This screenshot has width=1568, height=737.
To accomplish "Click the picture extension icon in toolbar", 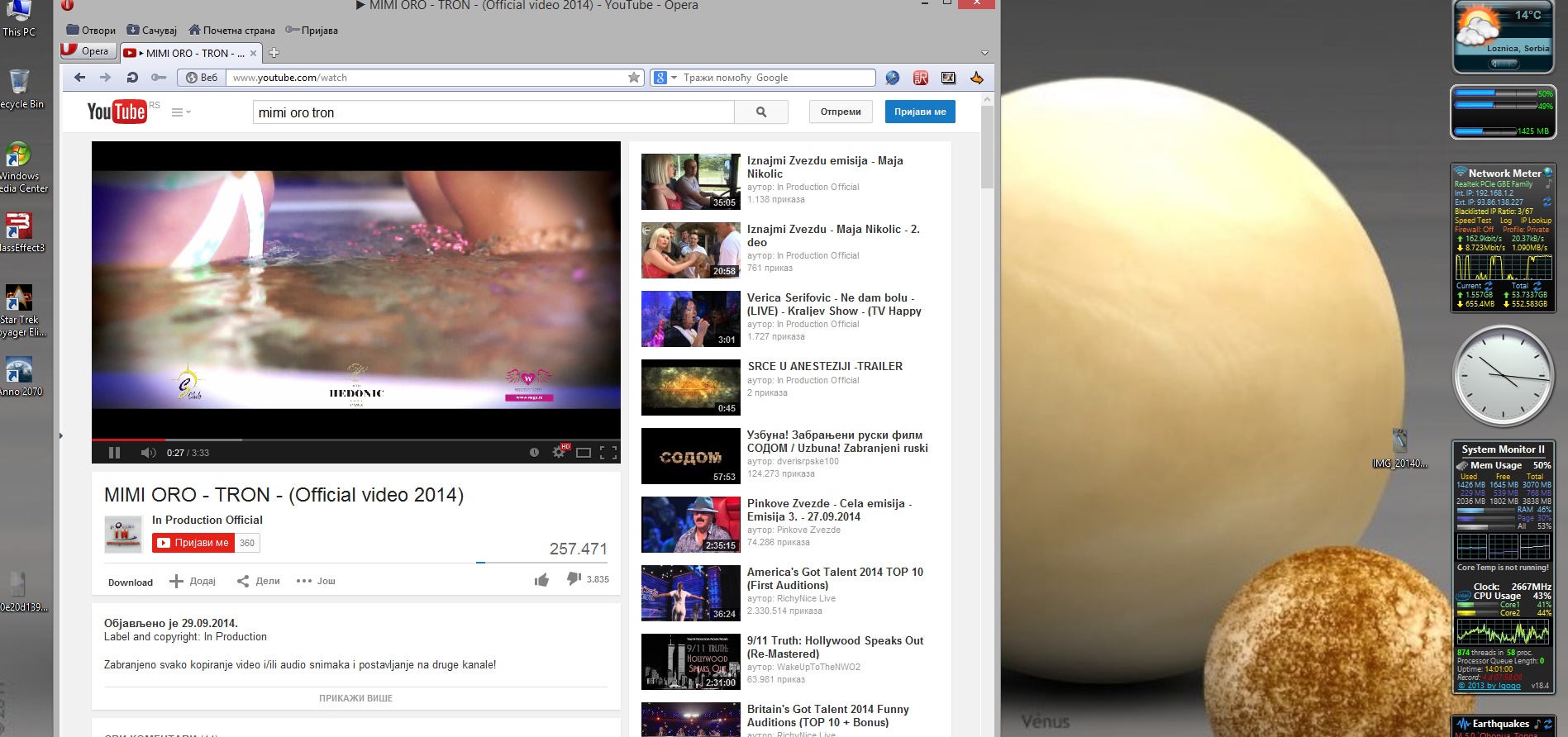I will [949, 78].
